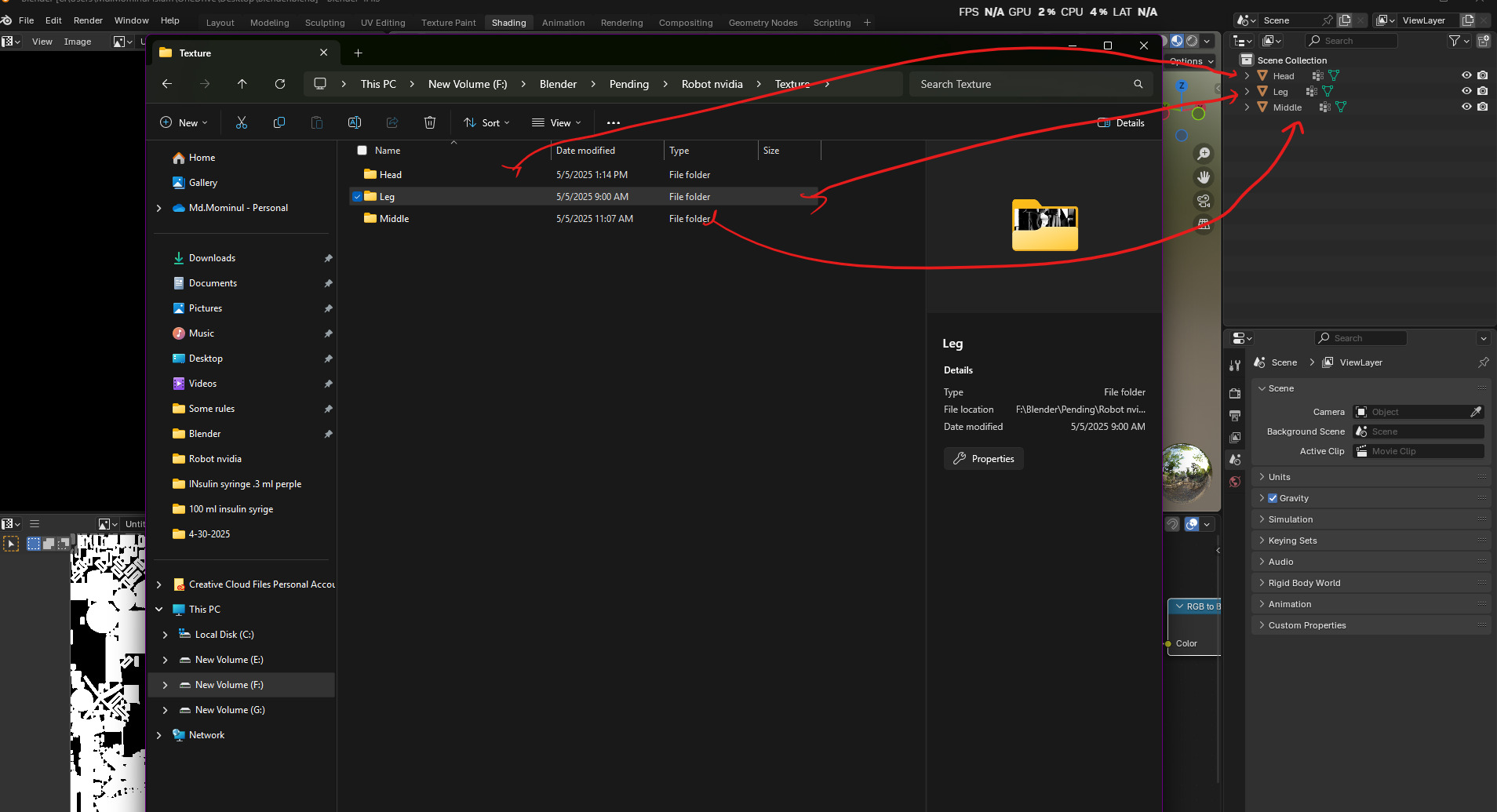This screenshot has height=812, width=1497.
Task: Click the search magnifier in File Explorer
Action: click(1138, 84)
